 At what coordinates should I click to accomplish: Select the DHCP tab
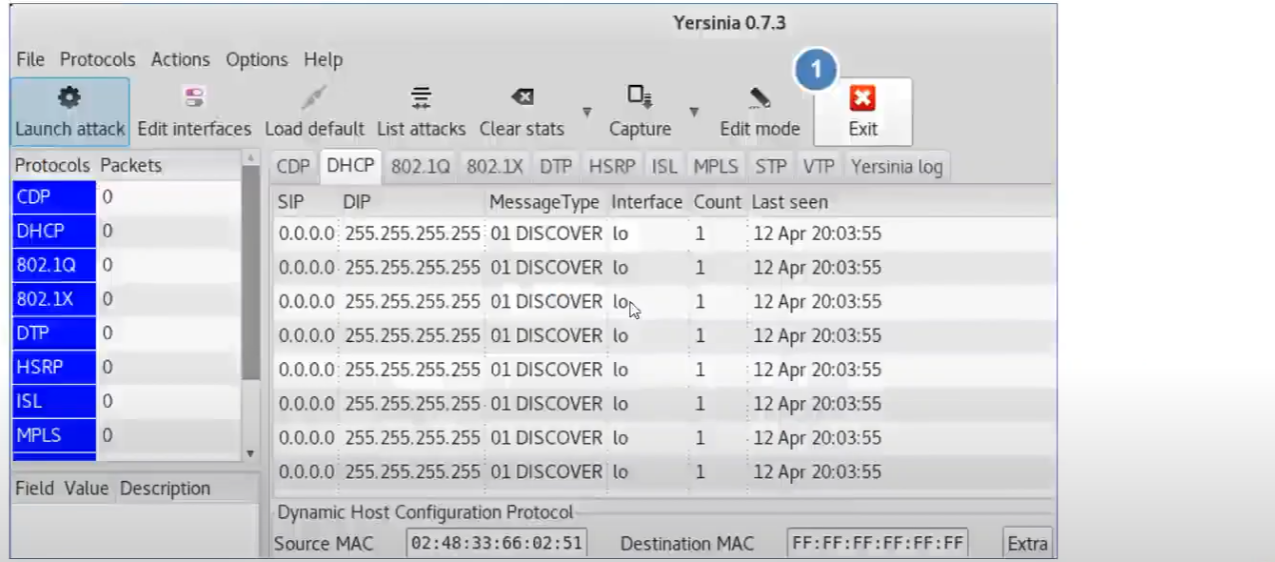tap(351, 167)
